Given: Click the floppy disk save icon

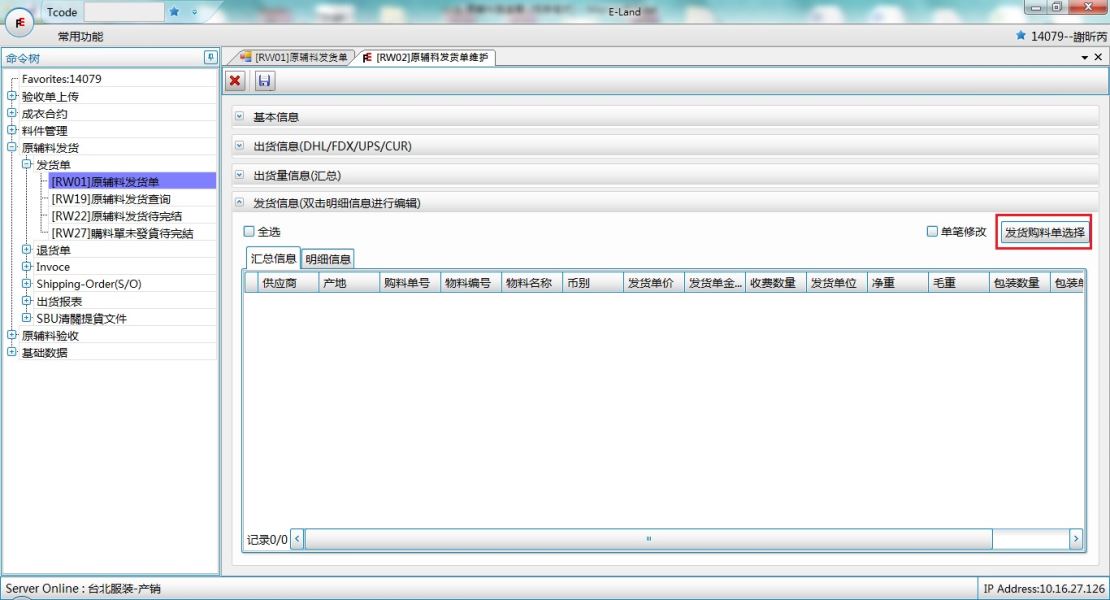Looking at the screenshot, I should pos(258,80).
